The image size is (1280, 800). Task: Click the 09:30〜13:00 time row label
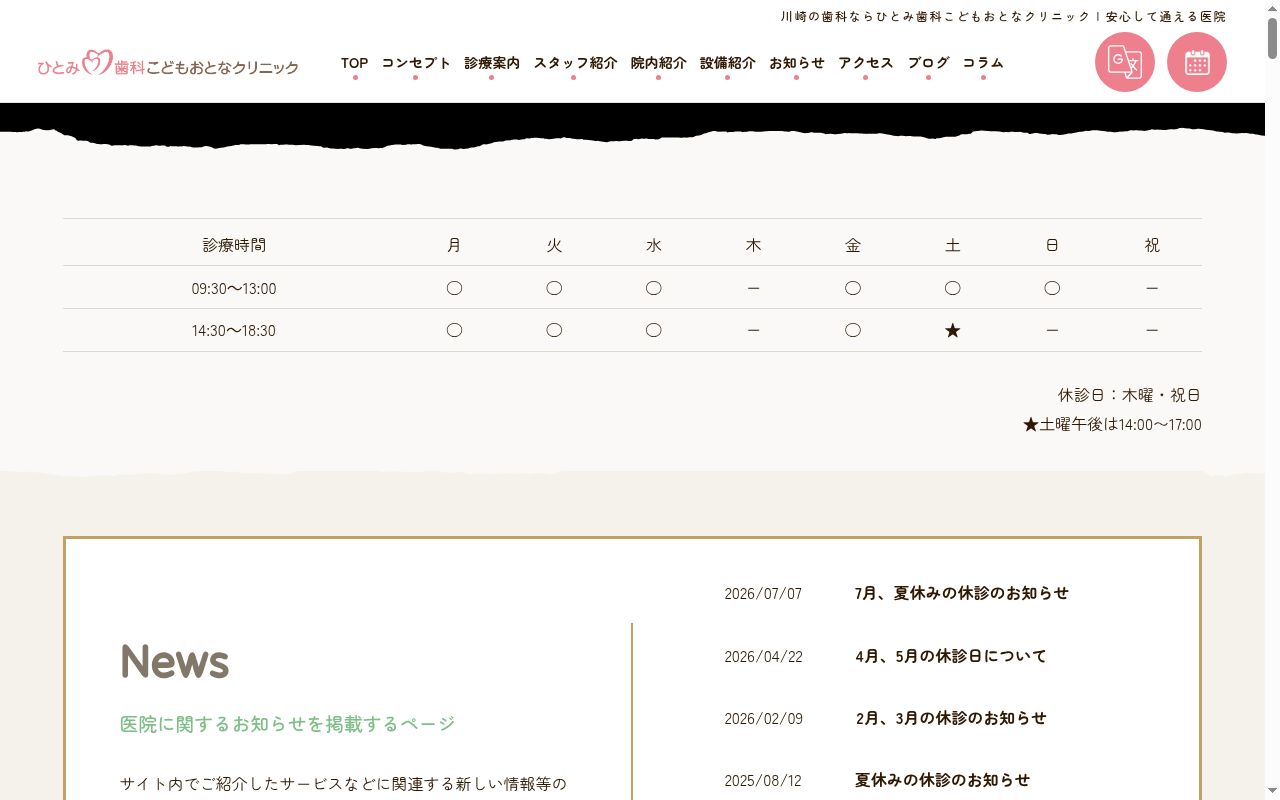[234, 289]
